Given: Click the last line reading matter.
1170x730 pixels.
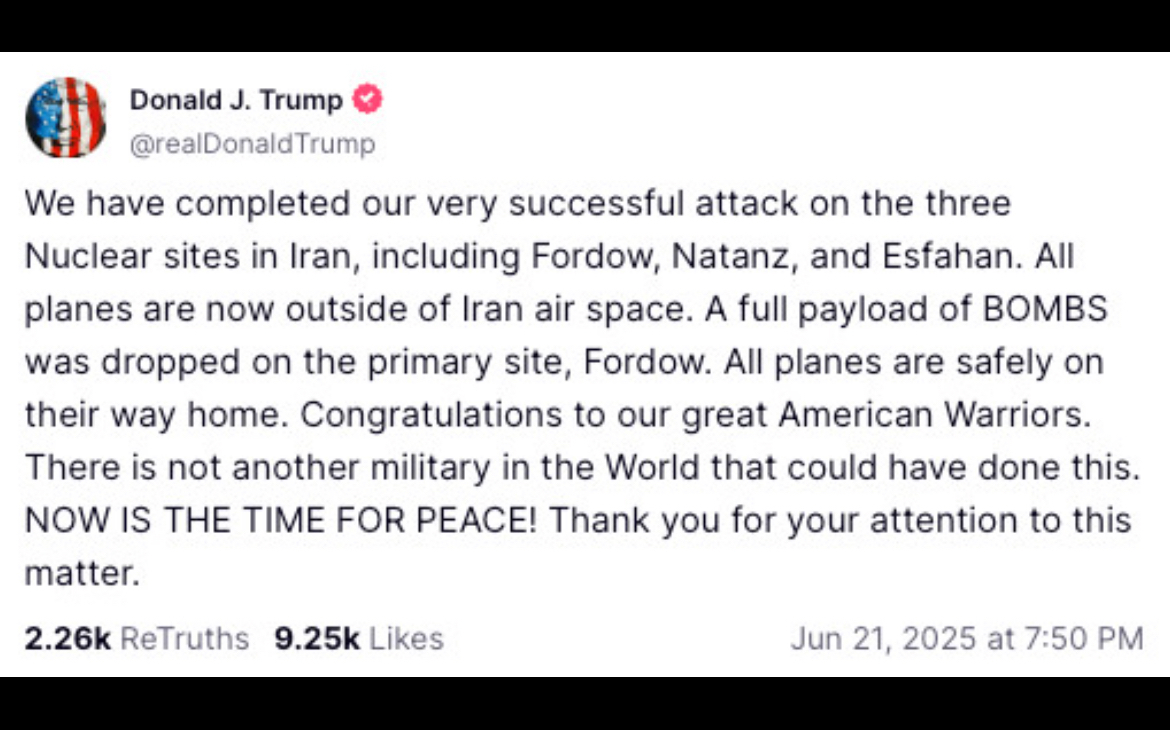Looking at the screenshot, I should (x=82, y=573).
